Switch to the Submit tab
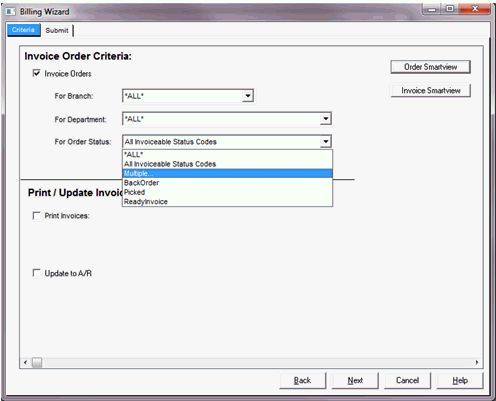This screenshot has height=401, width=496. (x=57, y=30)
